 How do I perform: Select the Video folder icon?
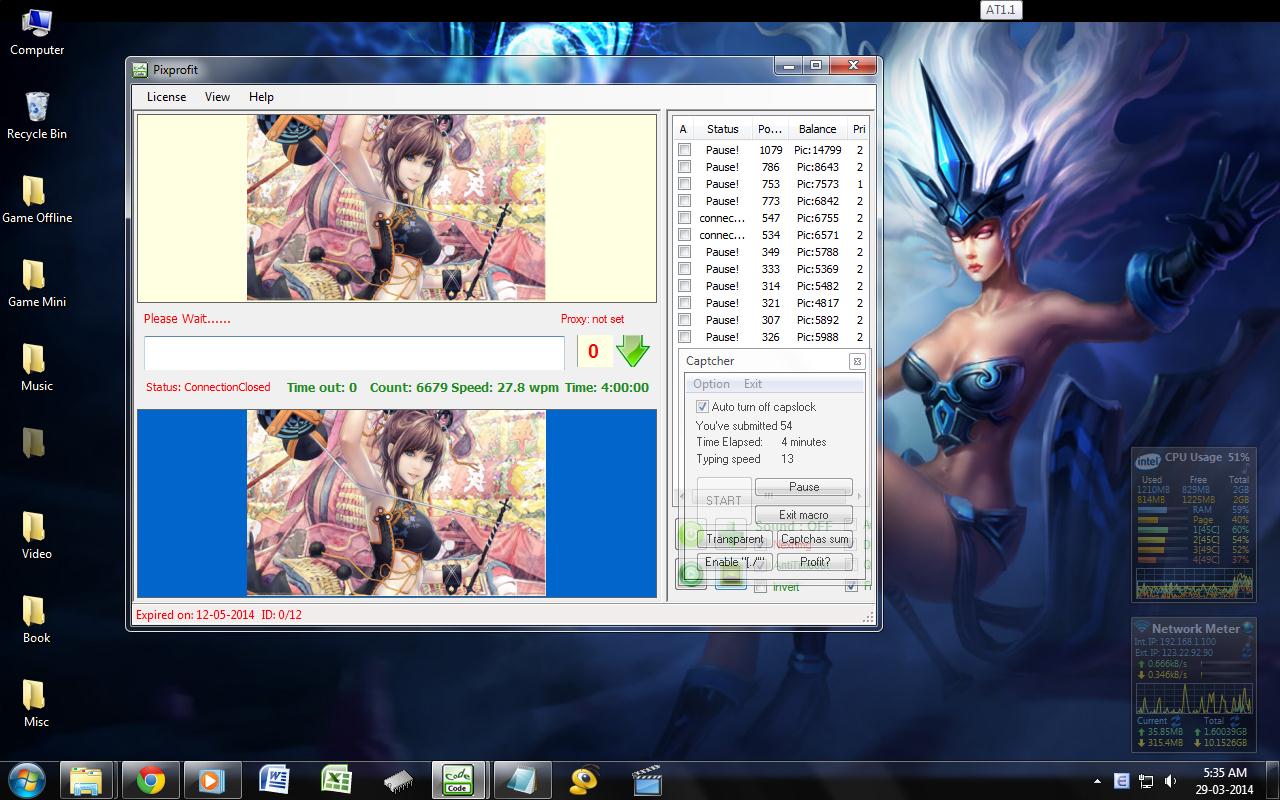[x=37, y=535]
